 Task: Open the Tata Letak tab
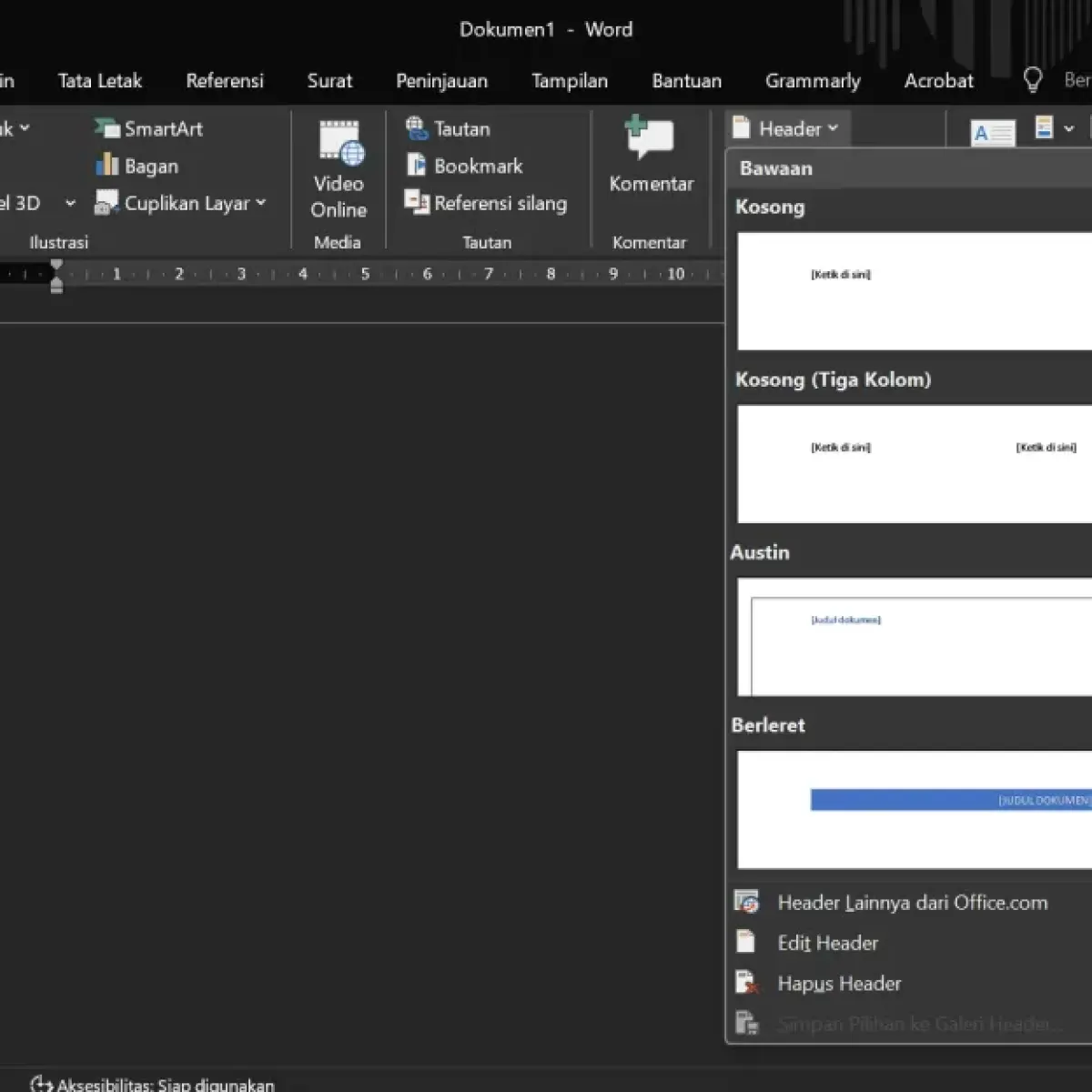point(100,80)
